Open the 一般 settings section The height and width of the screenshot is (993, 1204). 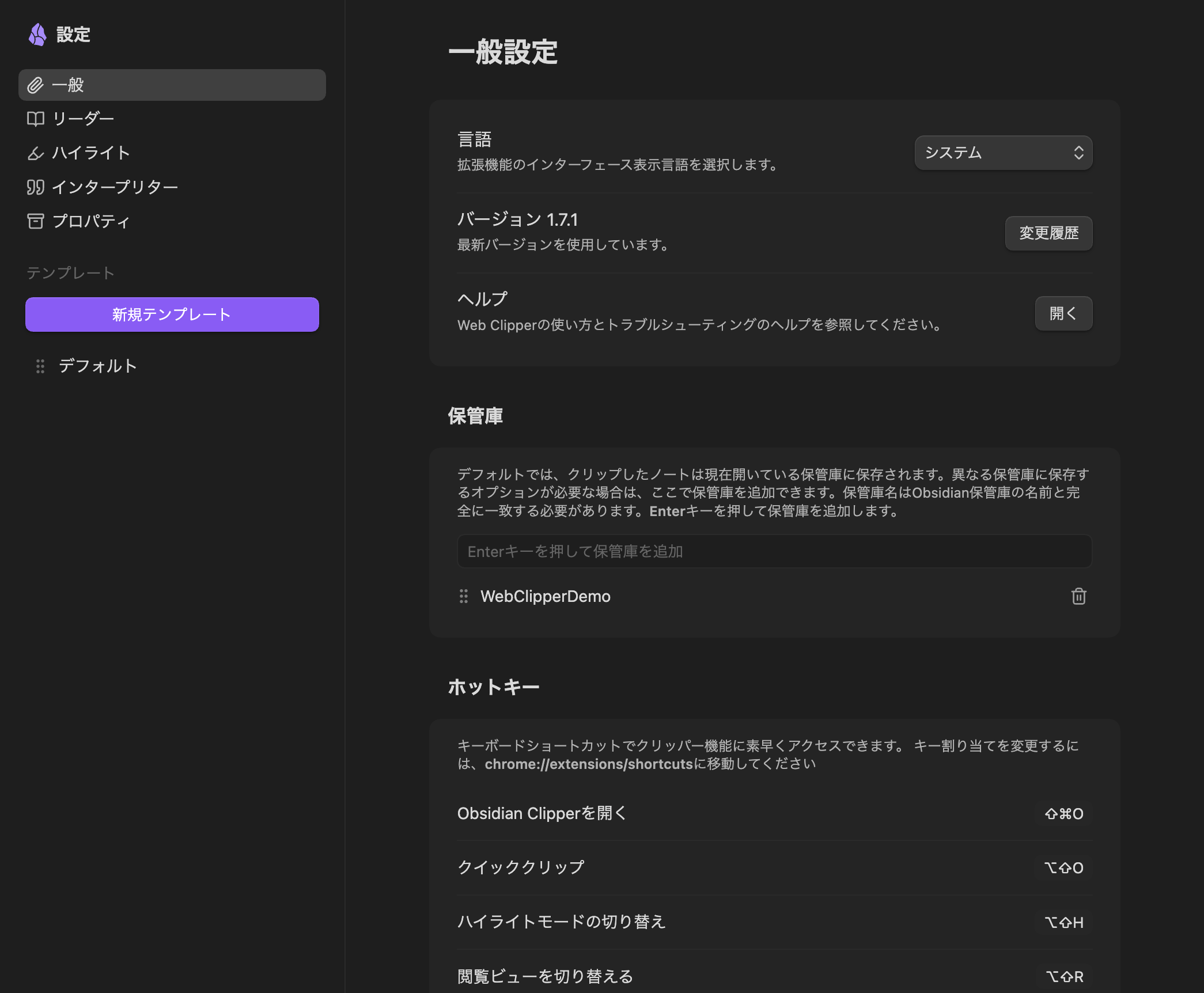[x=172, y=85]
